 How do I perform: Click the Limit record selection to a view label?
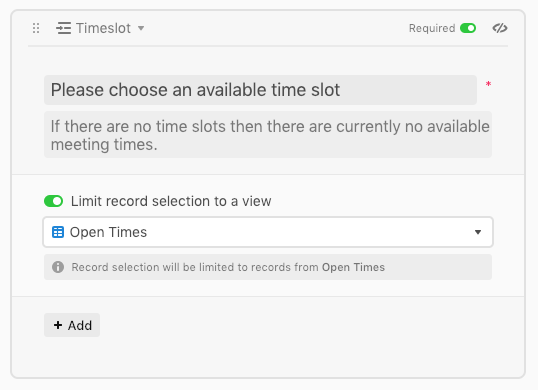(x=171, y=201)
